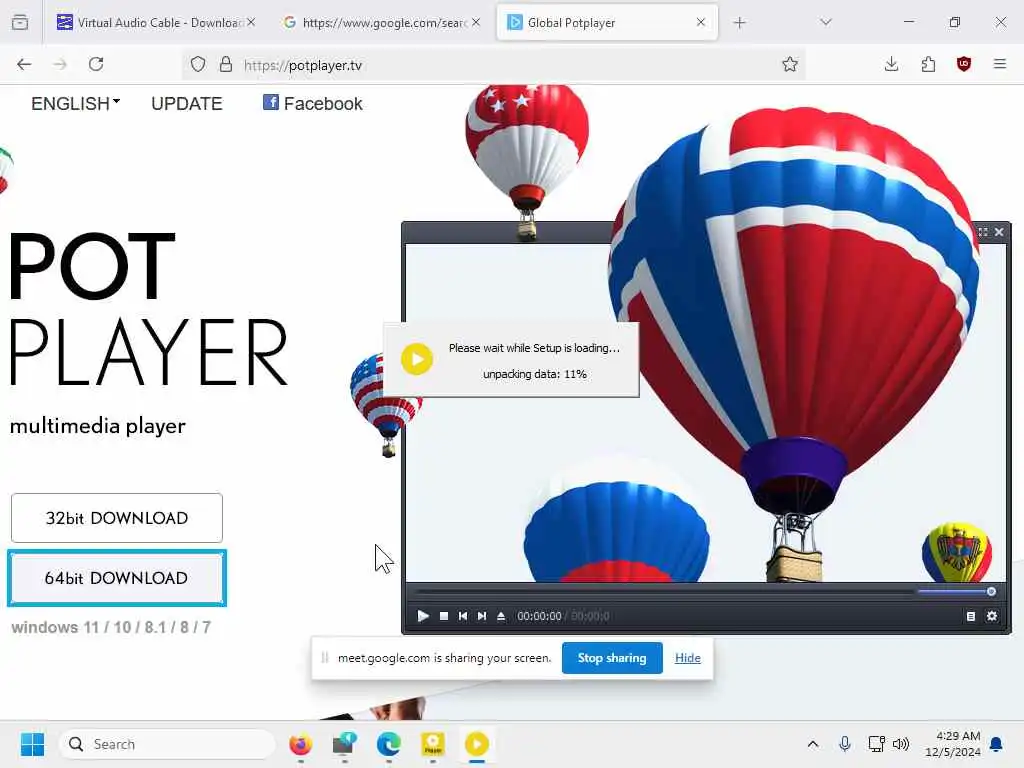The width and height of the screenshot is (1024, 768).
Task: Click the volume slider in PotPlayer preview
Action: (x=956, y=592)
